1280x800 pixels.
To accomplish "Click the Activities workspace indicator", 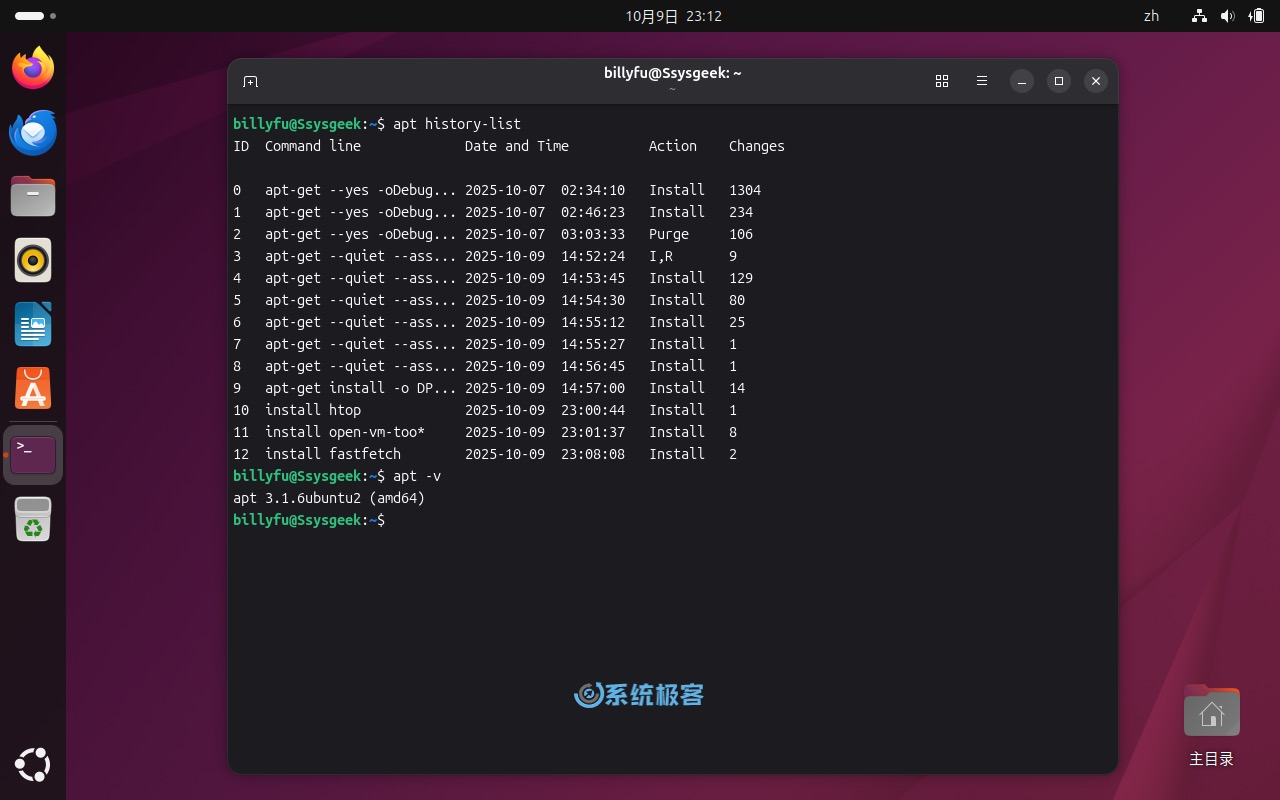I will 35,16.
